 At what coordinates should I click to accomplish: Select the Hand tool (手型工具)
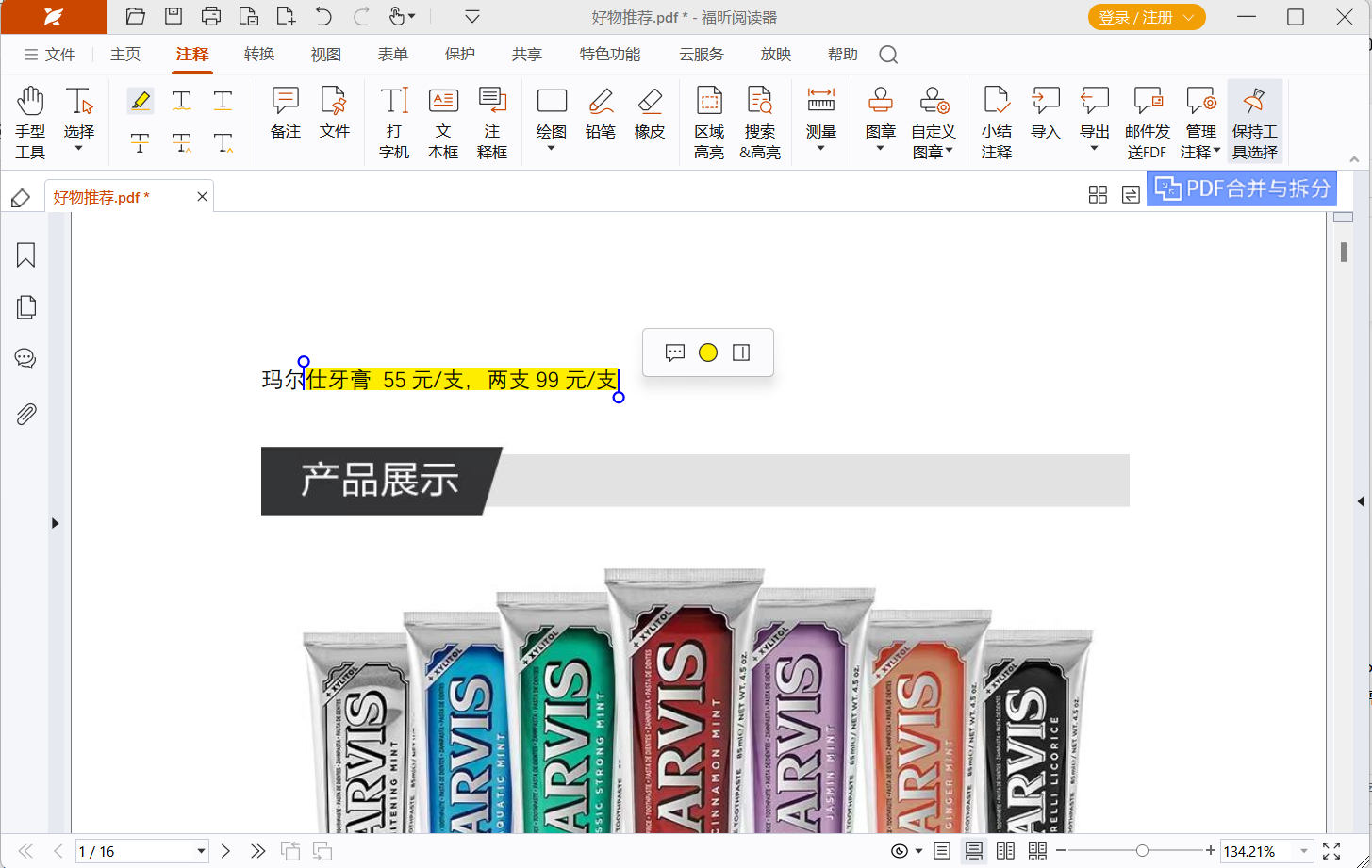pos(30,122)
